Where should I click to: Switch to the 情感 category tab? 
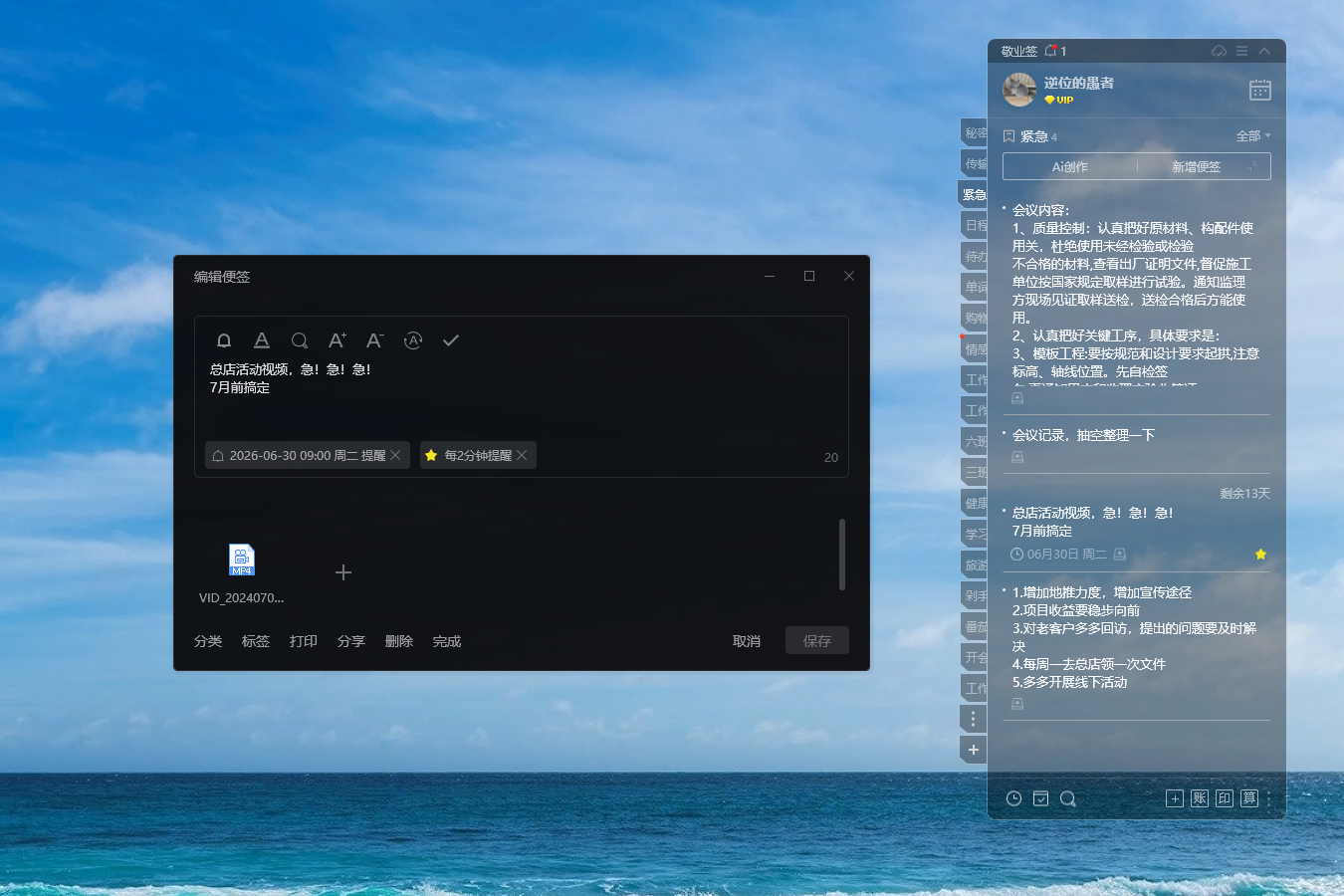click(x=974, y=348)
